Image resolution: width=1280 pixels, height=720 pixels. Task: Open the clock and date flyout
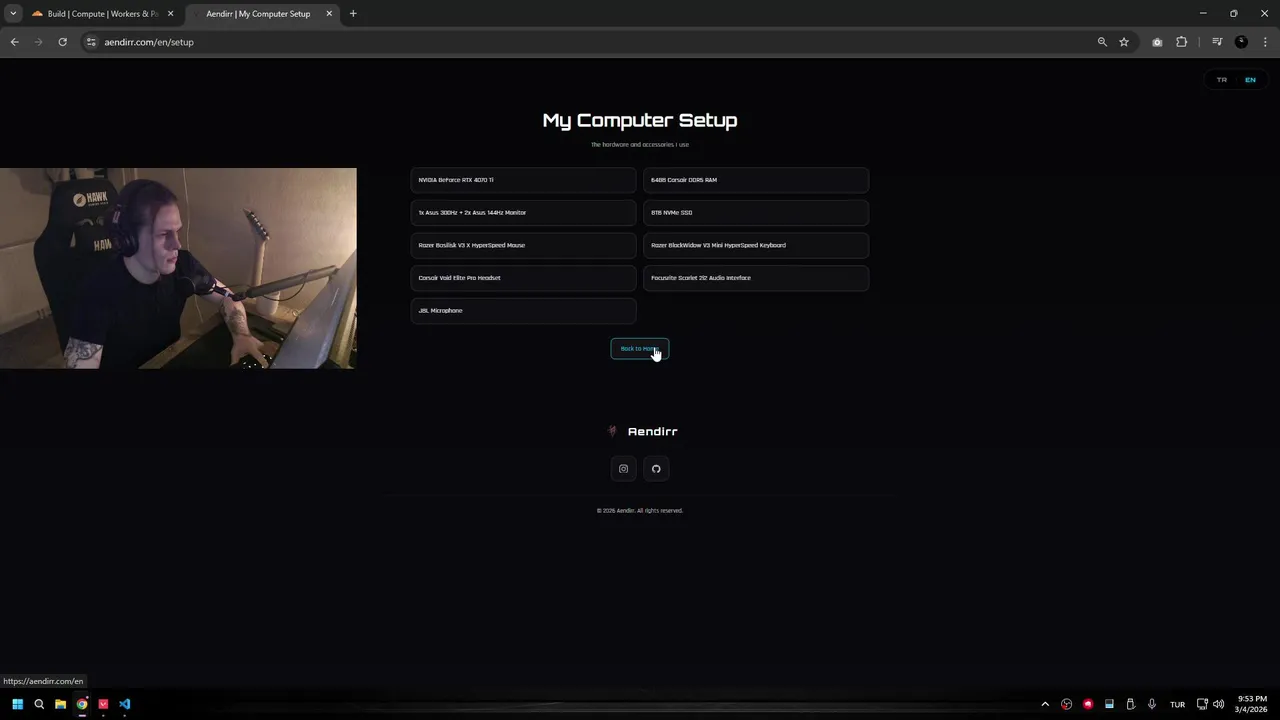click(x=1251, y=704)
